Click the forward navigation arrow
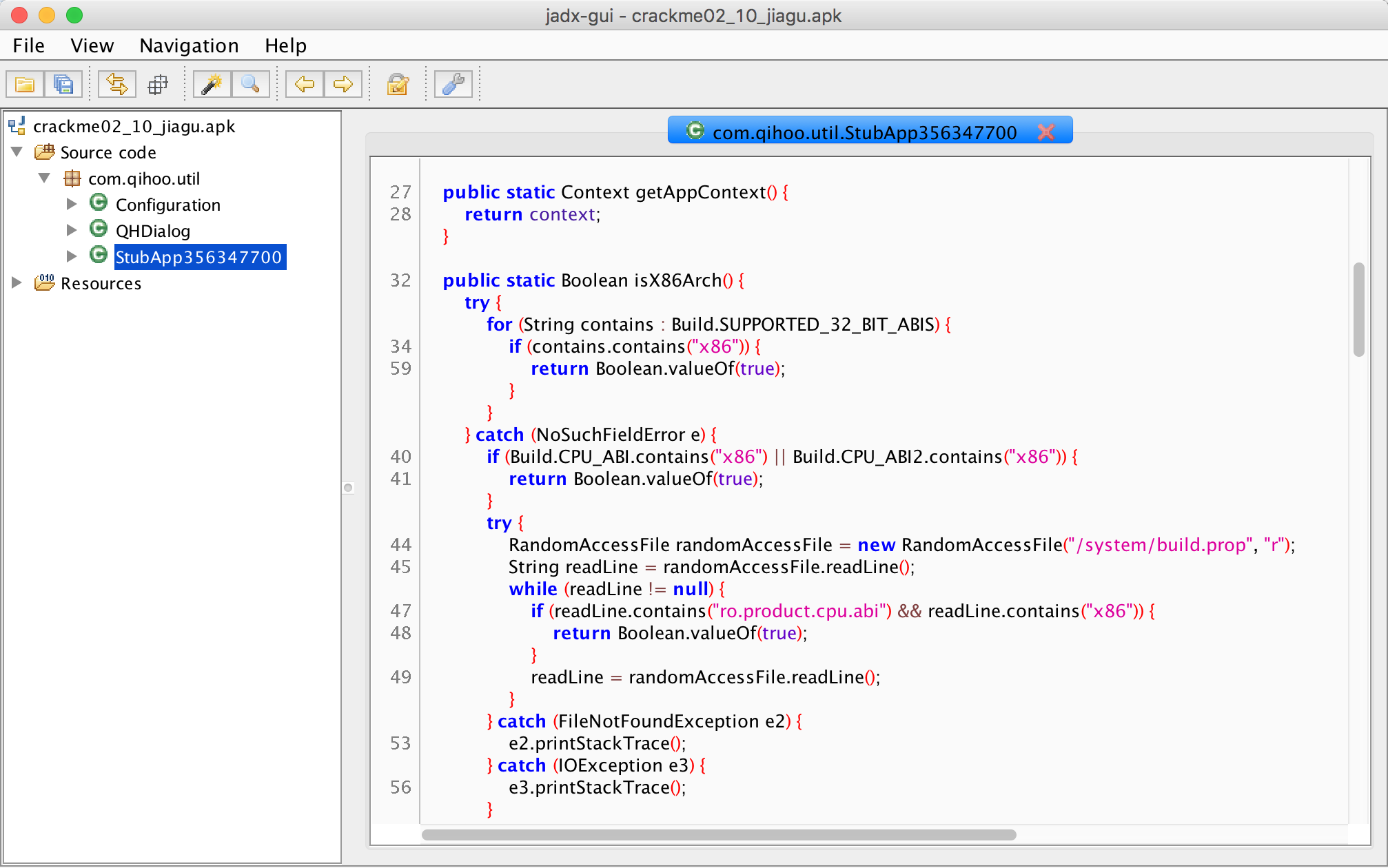Image resolution: width=1388 pixels, height=868 pixels. (x=343, y=85)
